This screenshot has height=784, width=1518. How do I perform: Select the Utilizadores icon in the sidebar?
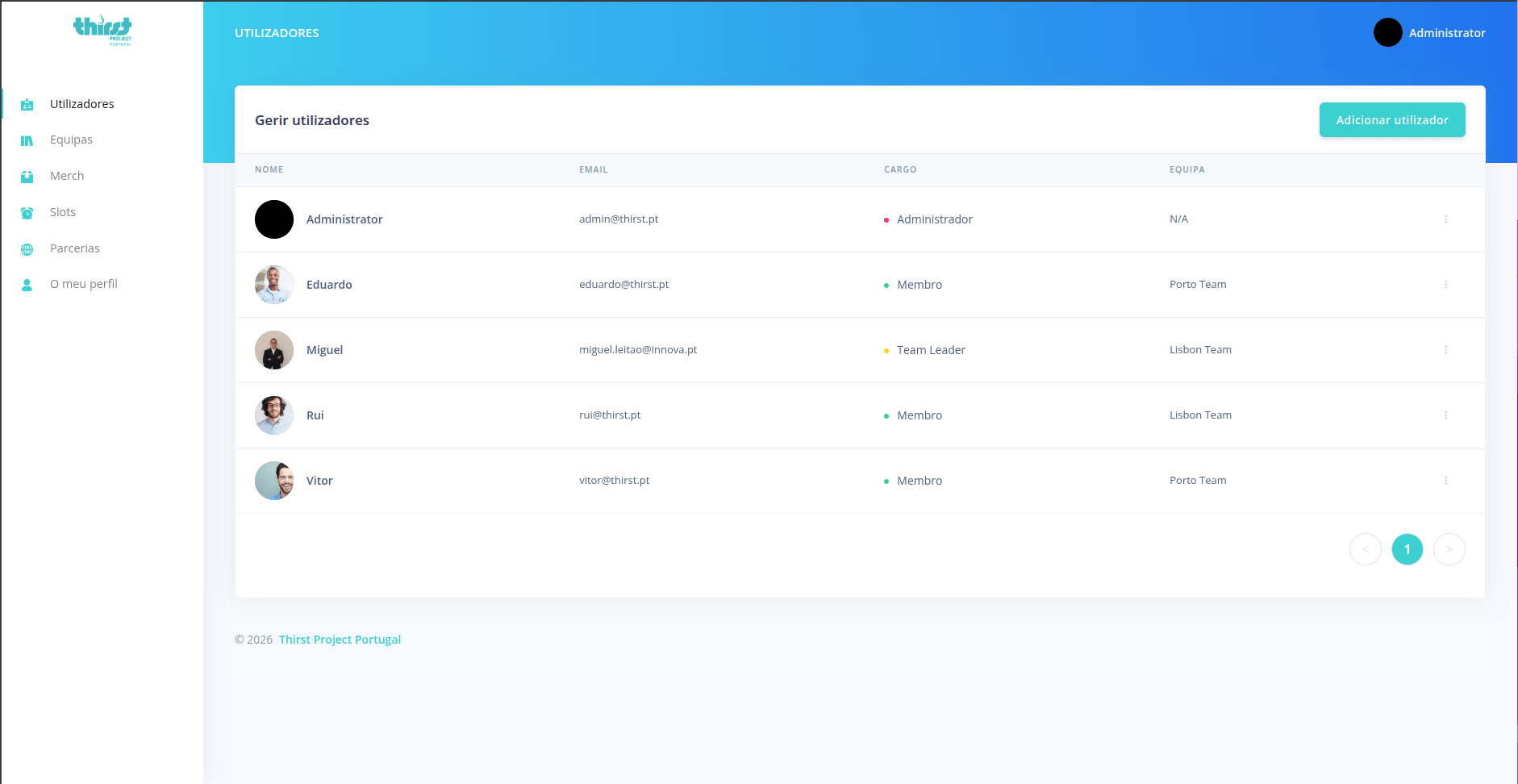coord(27,103)
